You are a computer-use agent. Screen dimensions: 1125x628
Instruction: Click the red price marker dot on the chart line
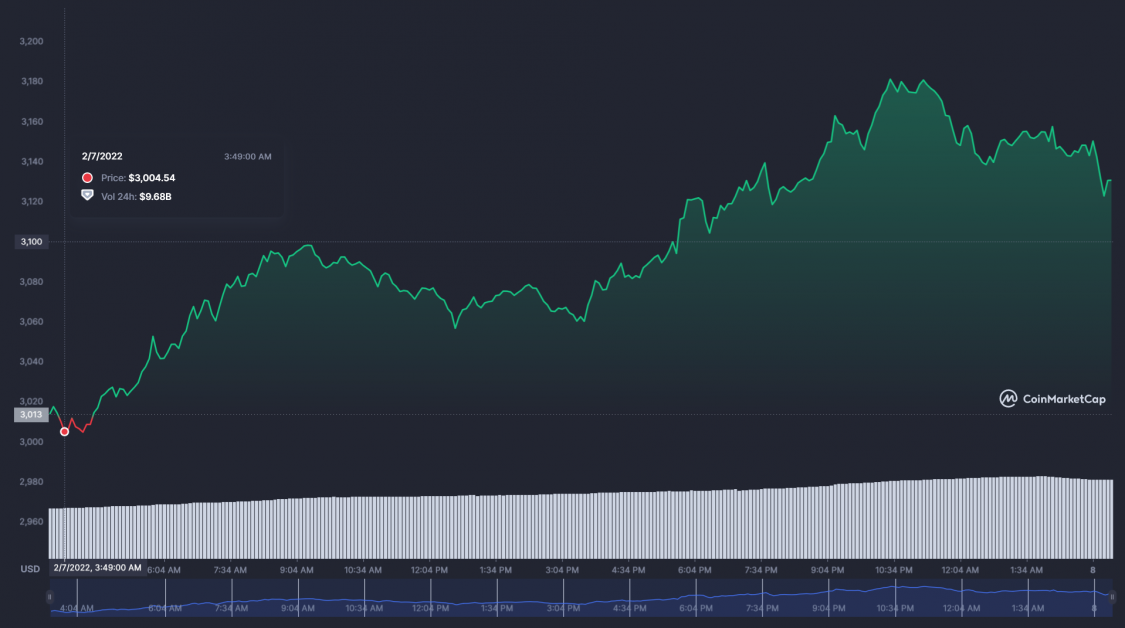pos(65,431)
